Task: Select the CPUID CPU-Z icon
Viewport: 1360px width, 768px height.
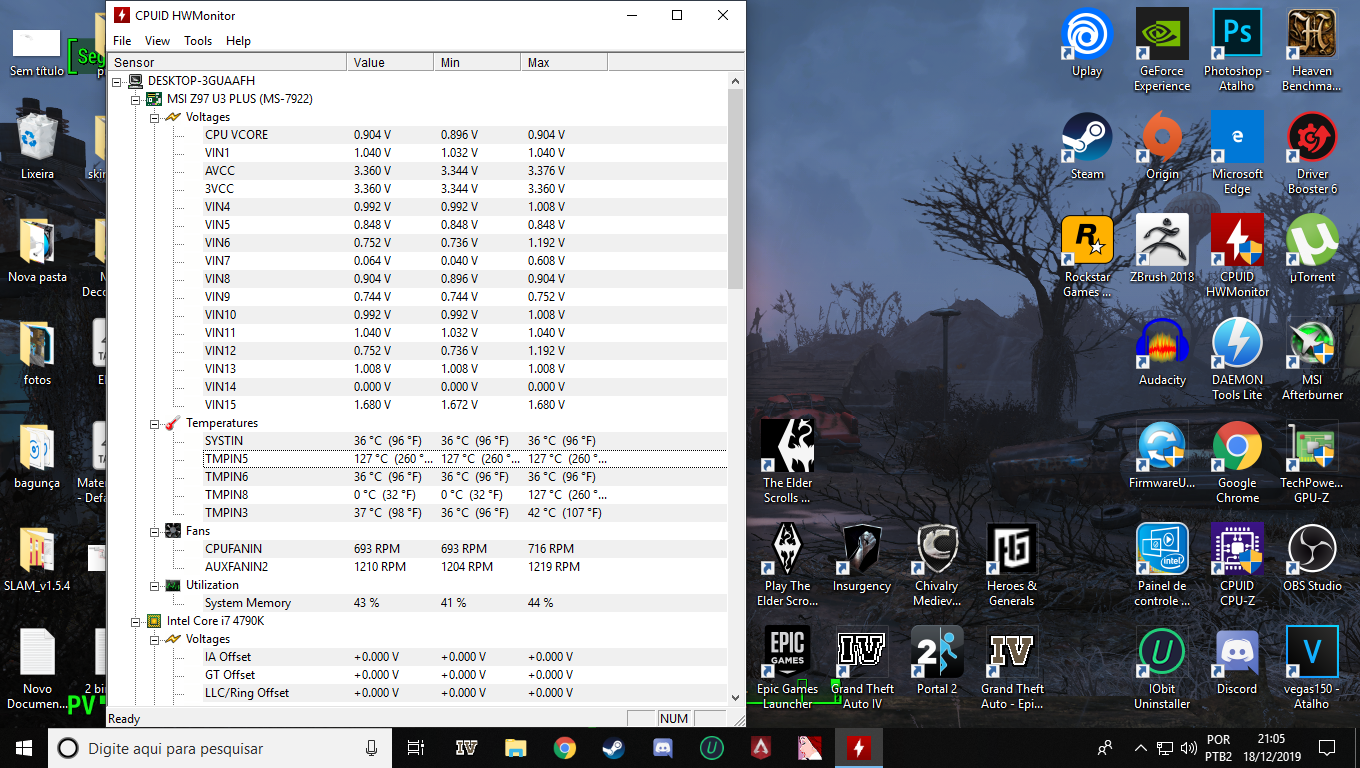Action: tap(1237, 565)
